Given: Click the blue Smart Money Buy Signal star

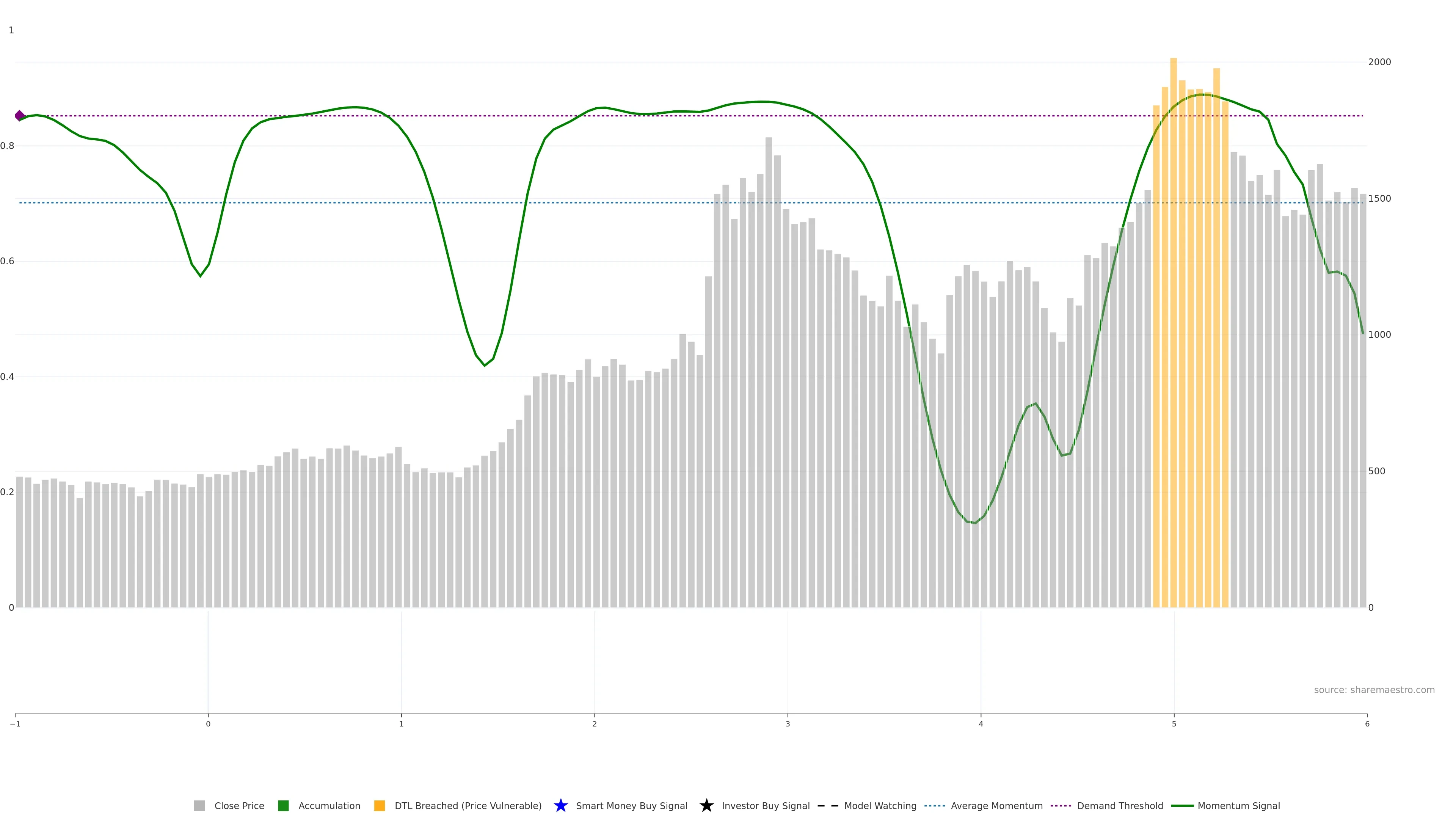Looking at the screenshot, I should tap(560, 805).
